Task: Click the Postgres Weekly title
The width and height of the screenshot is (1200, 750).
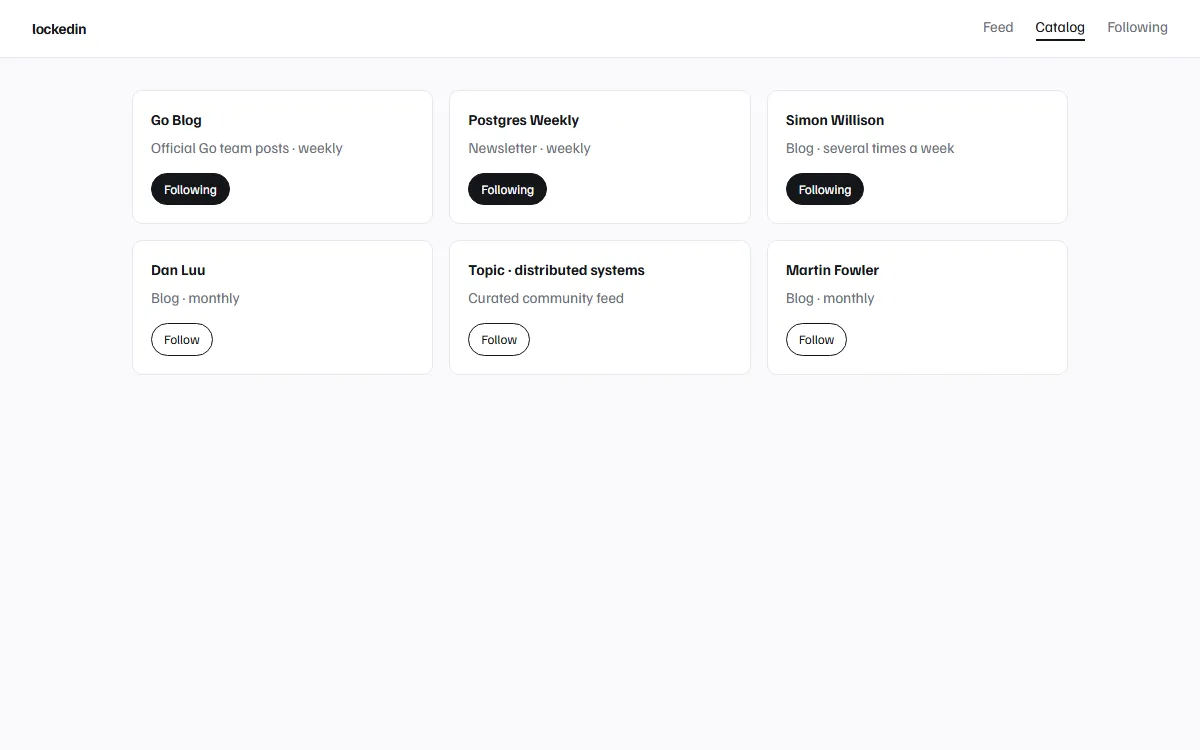Action: (523, 120)
